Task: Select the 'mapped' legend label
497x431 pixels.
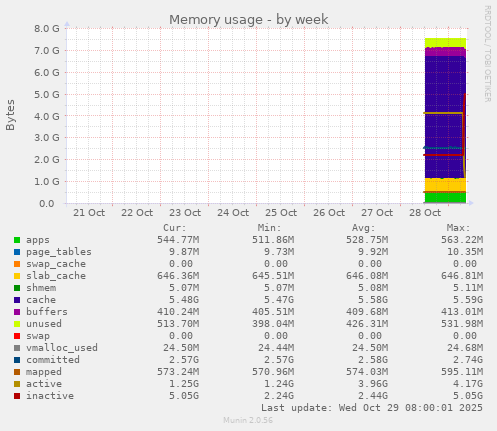Action: pos(44,372)
